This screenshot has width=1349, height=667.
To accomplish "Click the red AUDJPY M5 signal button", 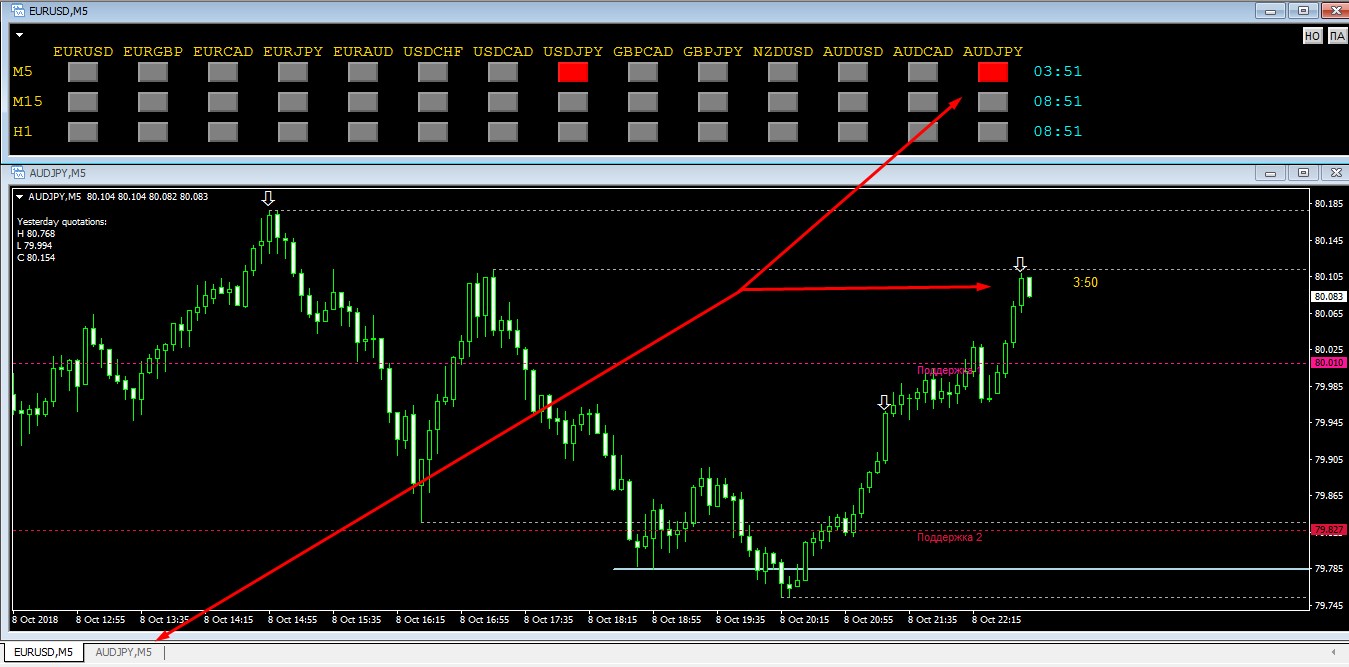I will (993, 72).
